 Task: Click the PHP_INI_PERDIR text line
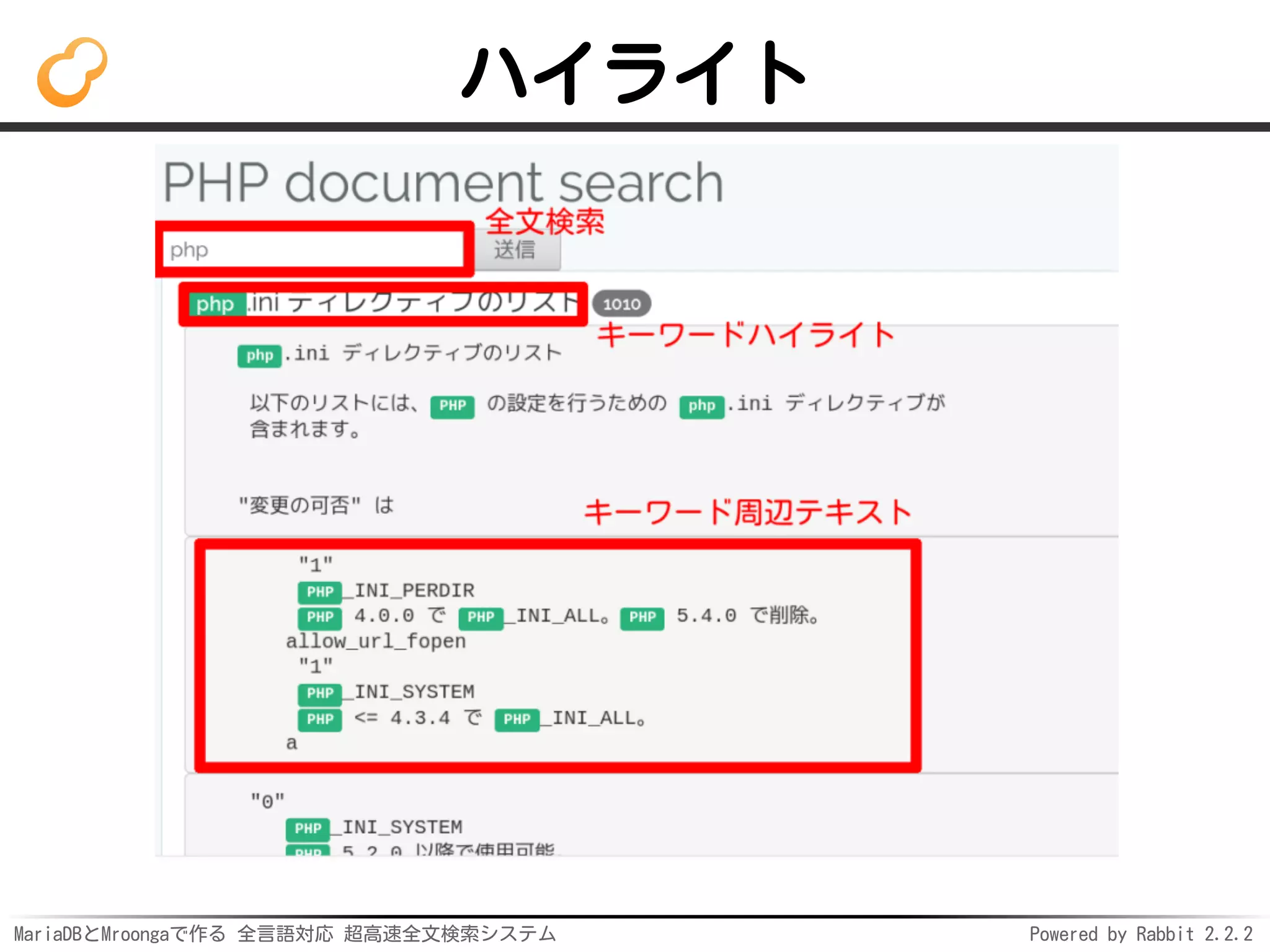[386, 591]
